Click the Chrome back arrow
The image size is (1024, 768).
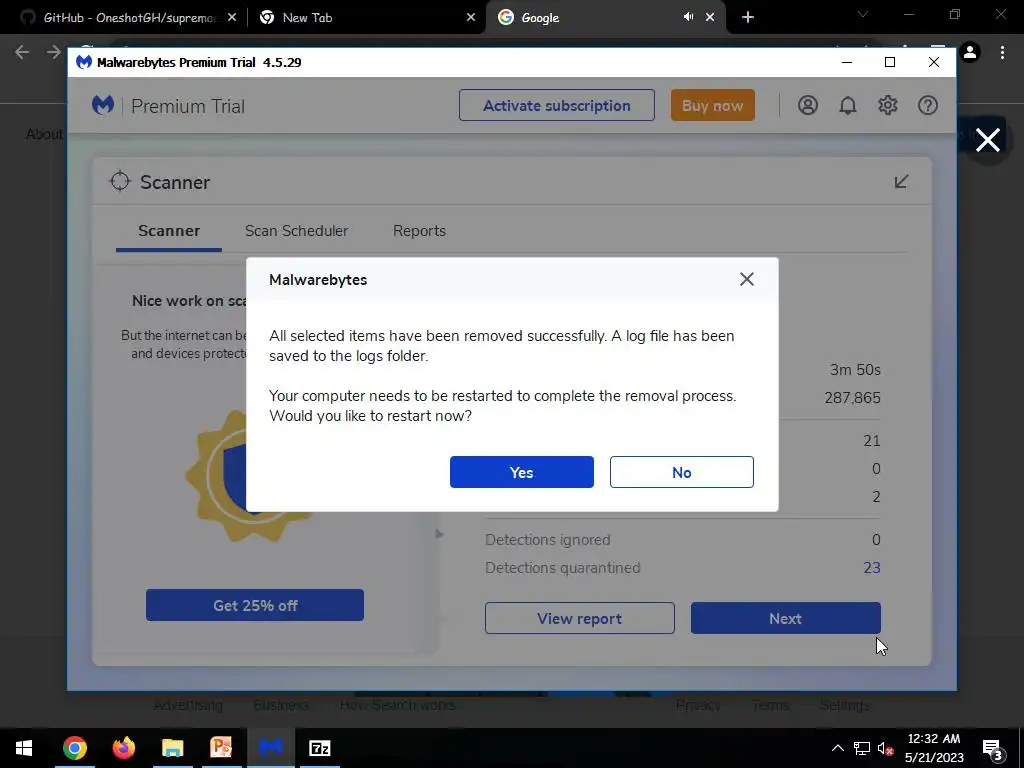22,52
